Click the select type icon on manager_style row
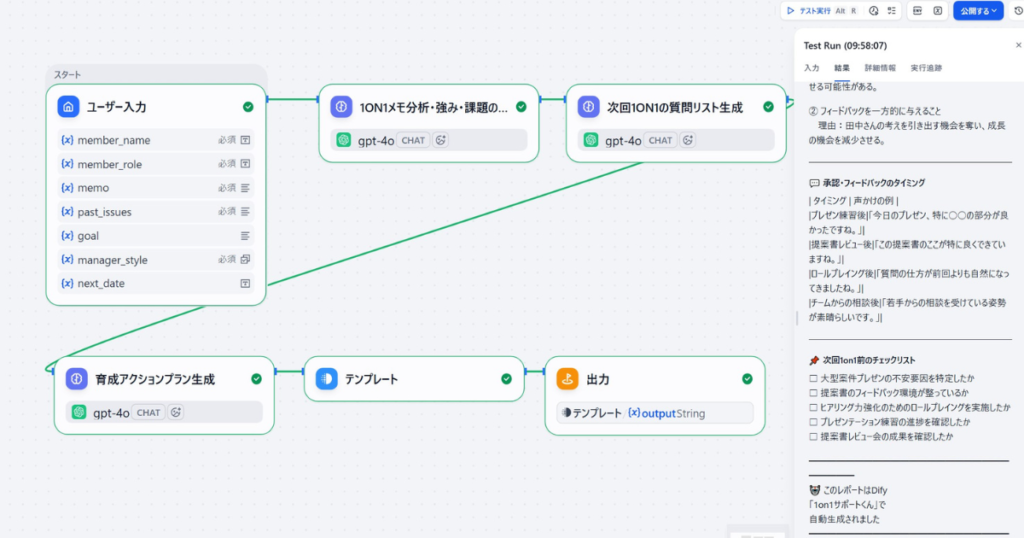This screenshot has width=1024, height=538. pos(246,259)
